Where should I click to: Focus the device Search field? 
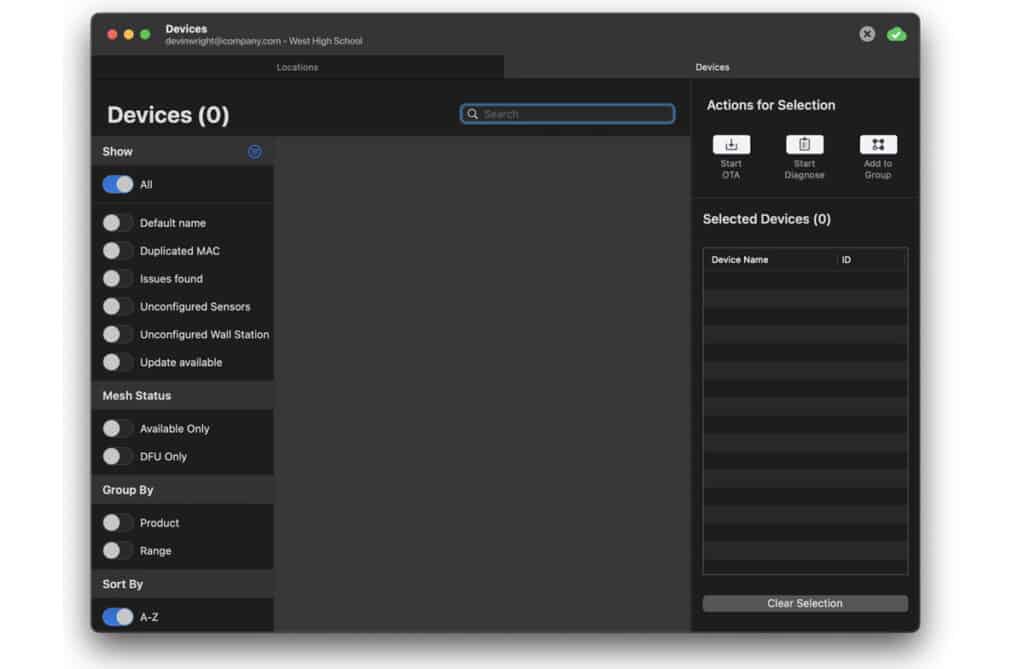[x=575, y=114]
